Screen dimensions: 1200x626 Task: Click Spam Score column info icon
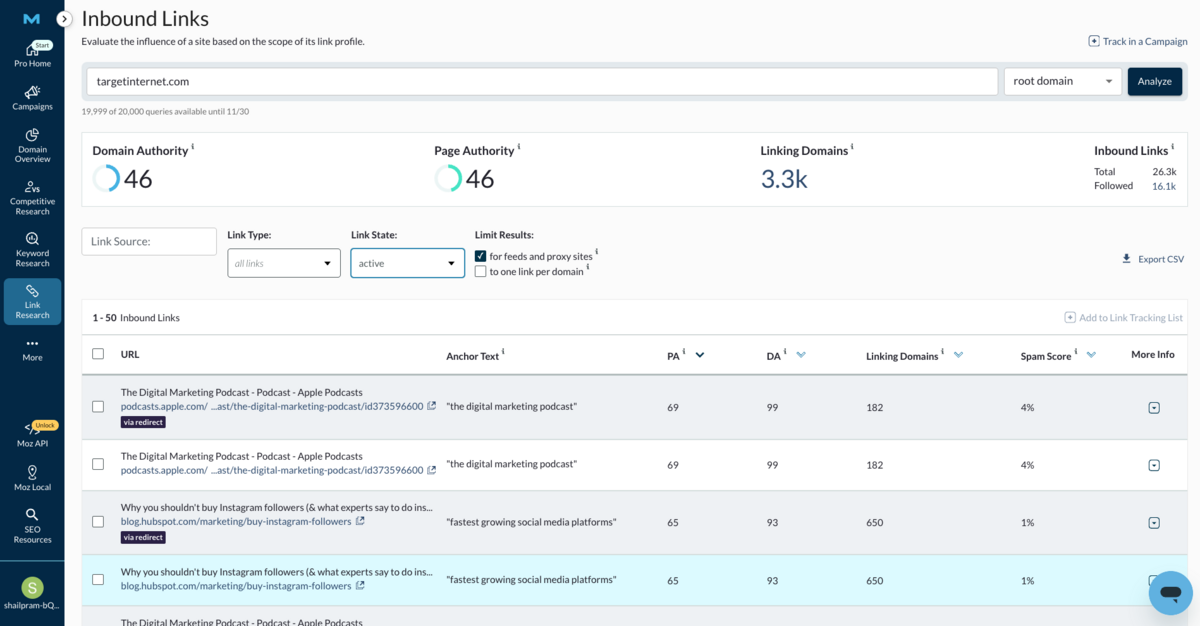1077,352
